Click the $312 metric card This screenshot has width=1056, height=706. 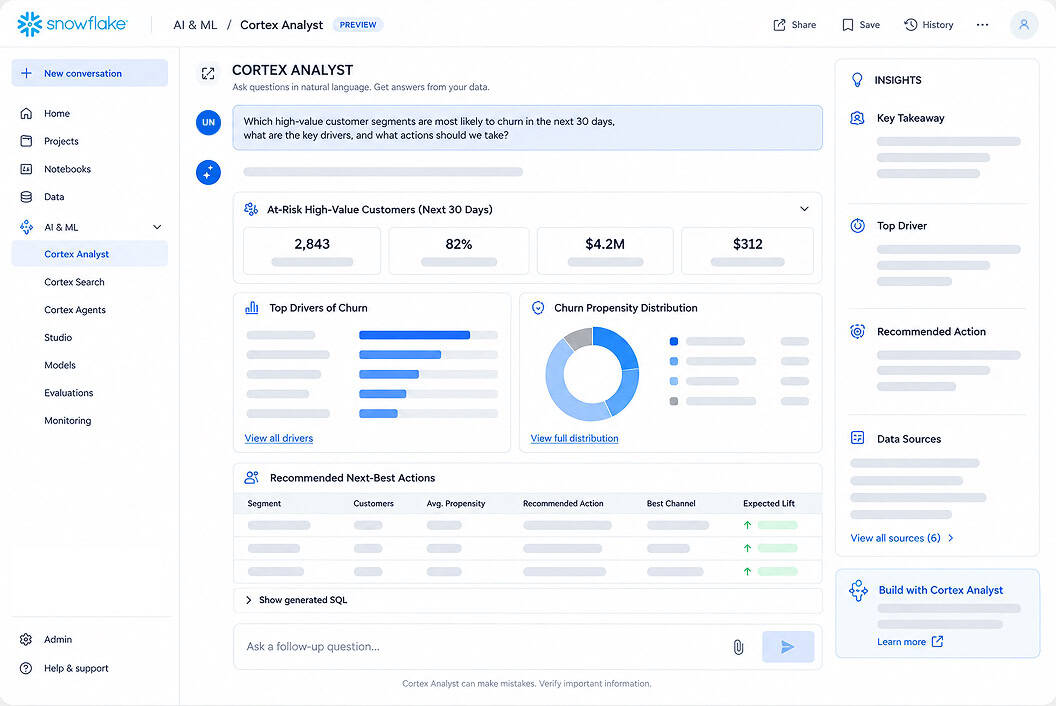coord(748,251)
